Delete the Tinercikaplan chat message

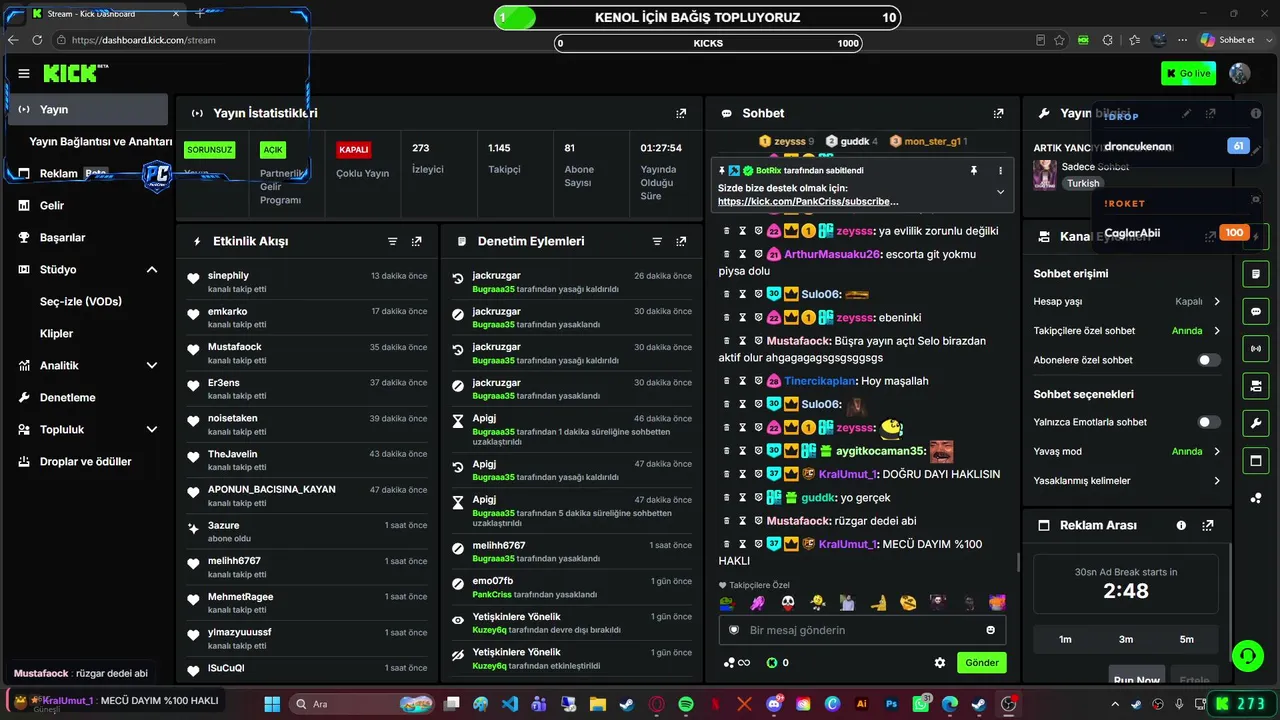(x=727, y=381)
